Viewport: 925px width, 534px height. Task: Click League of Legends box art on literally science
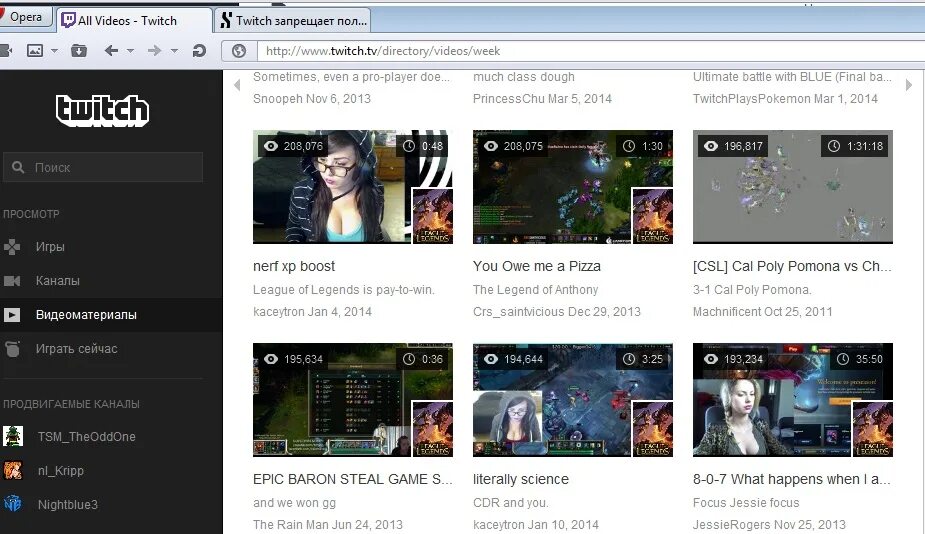coord(652,429)
